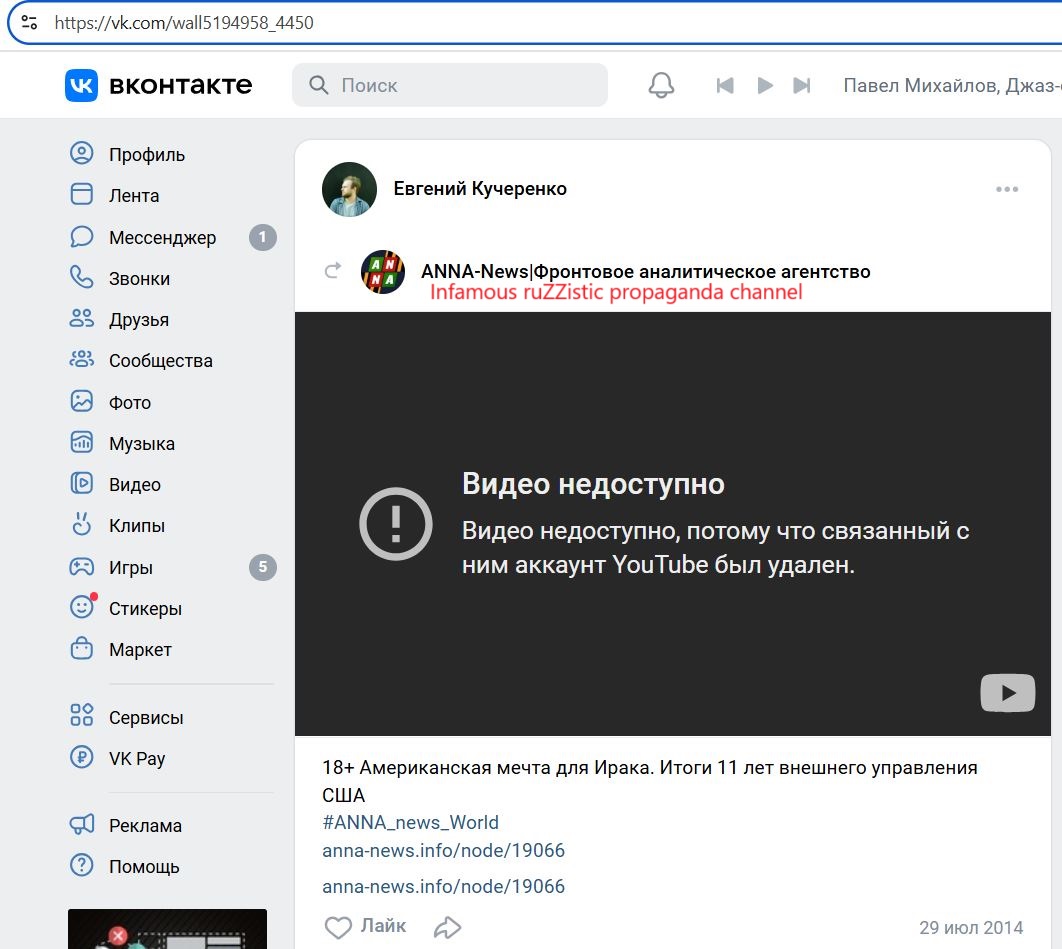Click the Звонки phone icon
The width and height of the screenshot is (1062, 949).
(x=82, y=277)
